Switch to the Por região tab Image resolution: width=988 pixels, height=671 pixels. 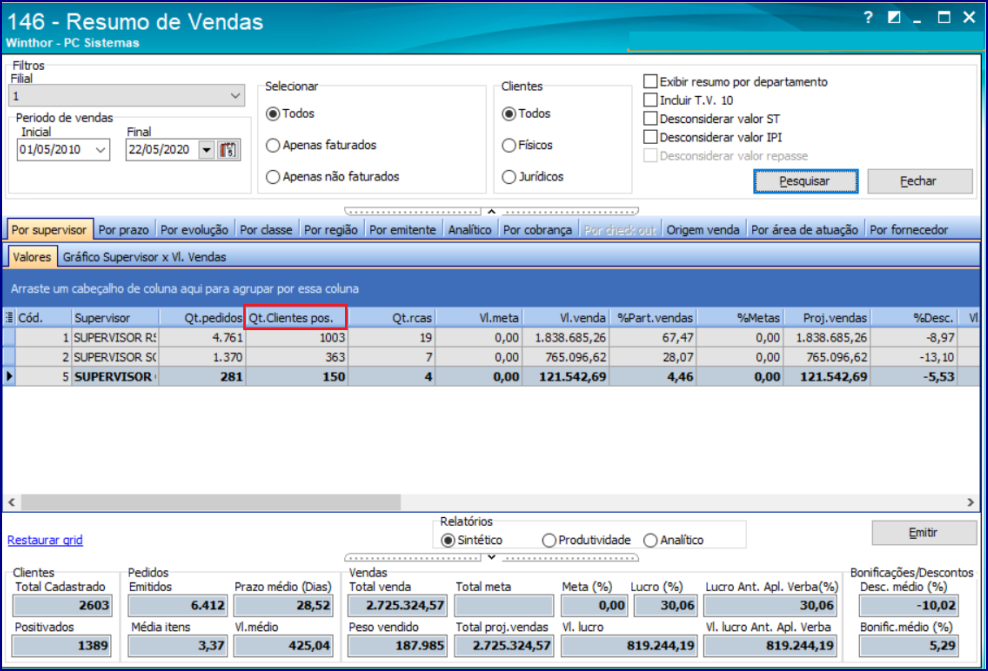[x=331, y=230]
